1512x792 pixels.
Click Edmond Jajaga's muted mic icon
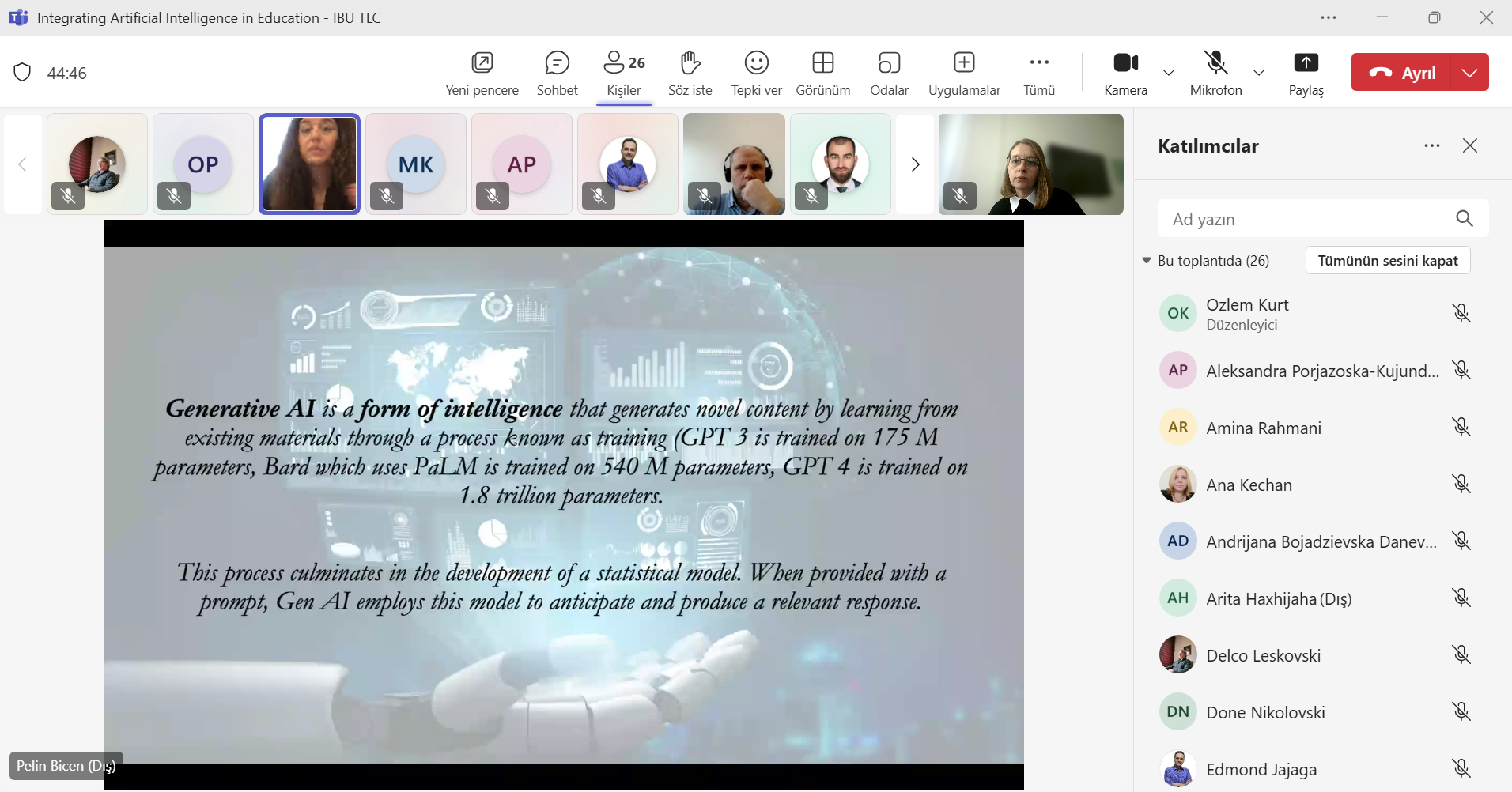coord(1461,768)
